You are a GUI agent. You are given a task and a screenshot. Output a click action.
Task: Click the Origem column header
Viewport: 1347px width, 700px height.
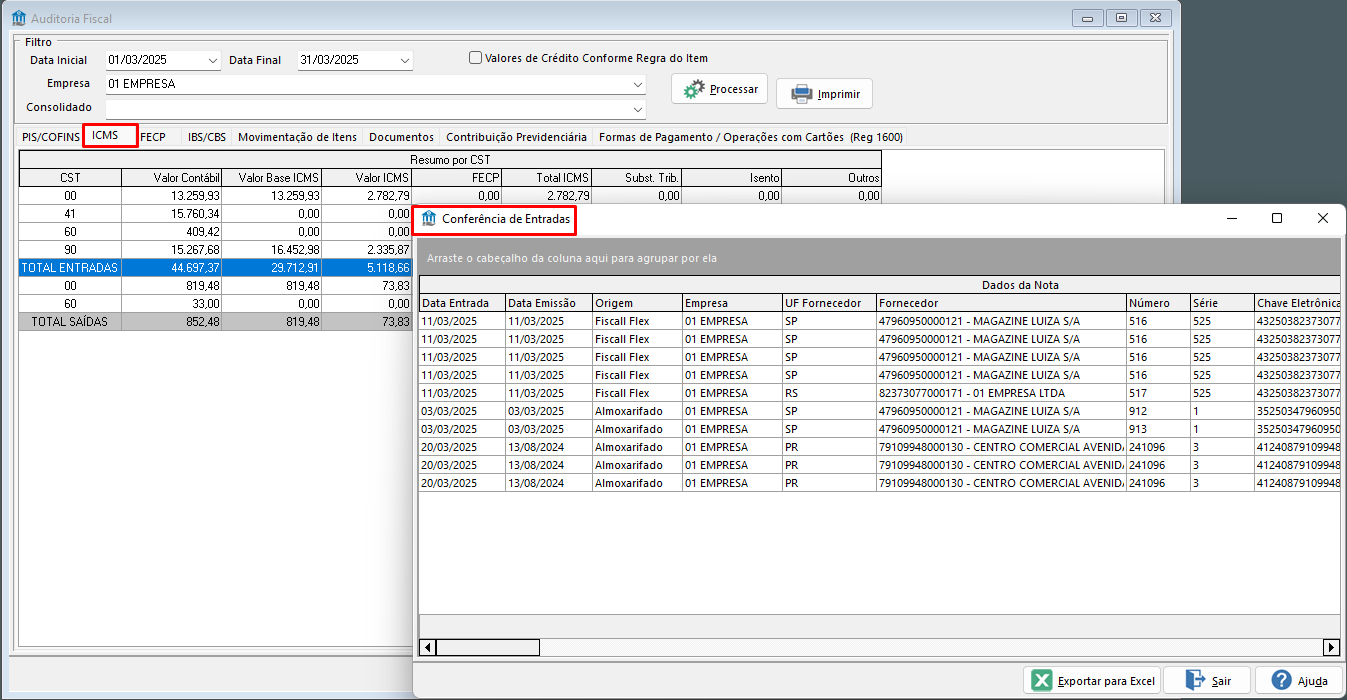pyautogui.click(x=637, y=303)
